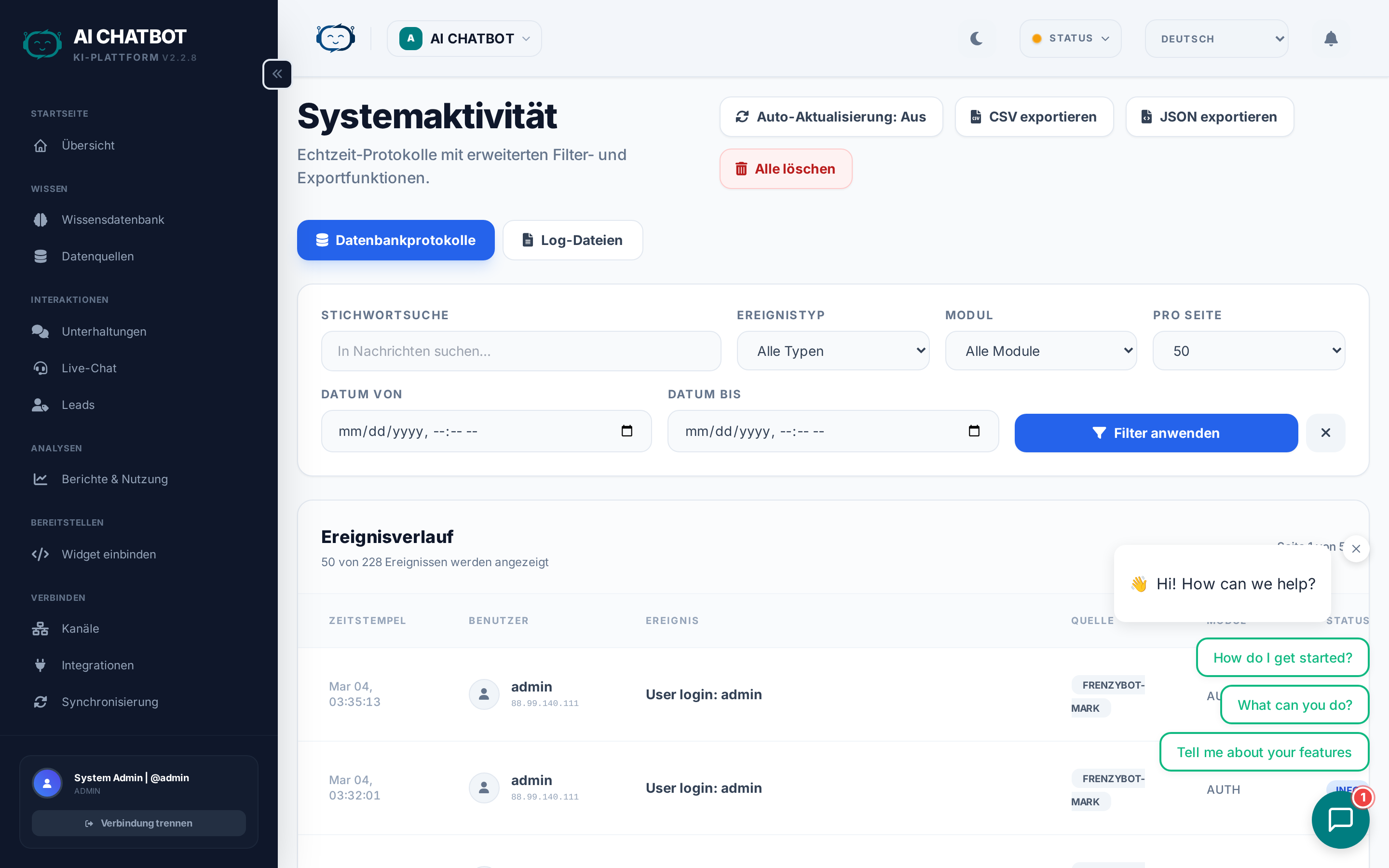Toggle dark mode moon icon
Screen dimensions: 1389x868
coord(976,39)
